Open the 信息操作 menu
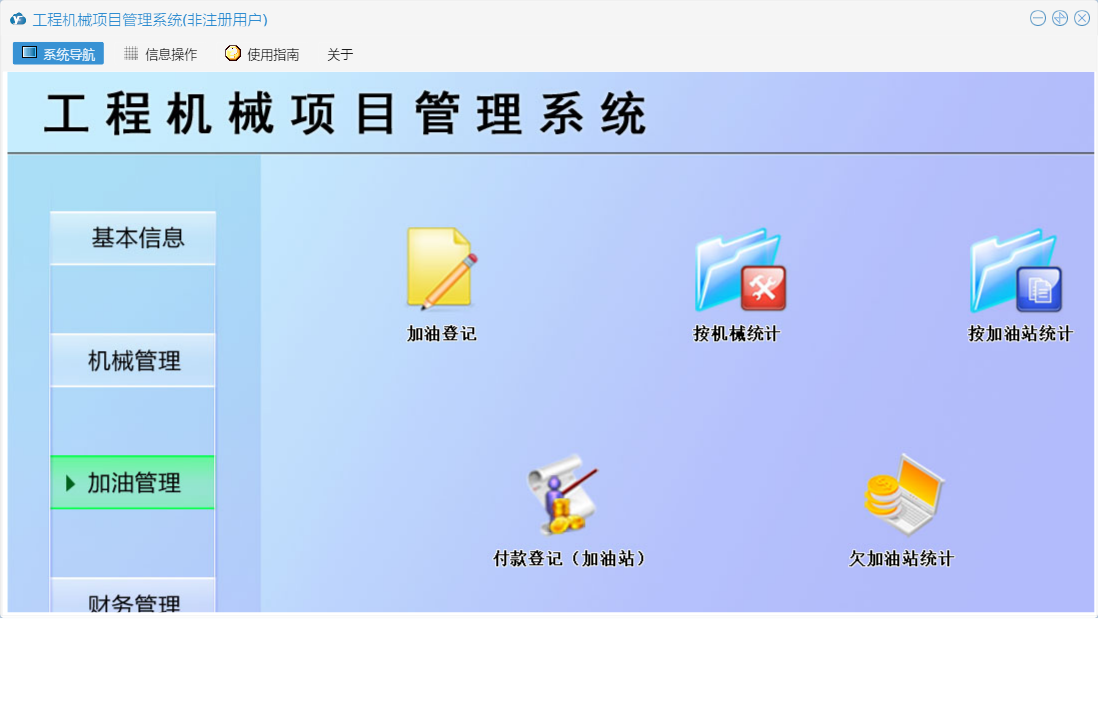 (161, 54)
